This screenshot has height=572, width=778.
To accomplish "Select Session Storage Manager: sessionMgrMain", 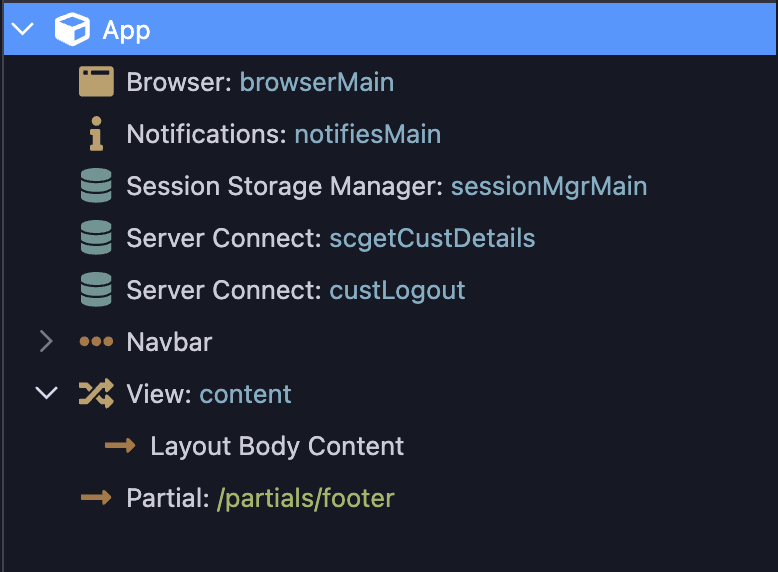I will coord(386,186).
